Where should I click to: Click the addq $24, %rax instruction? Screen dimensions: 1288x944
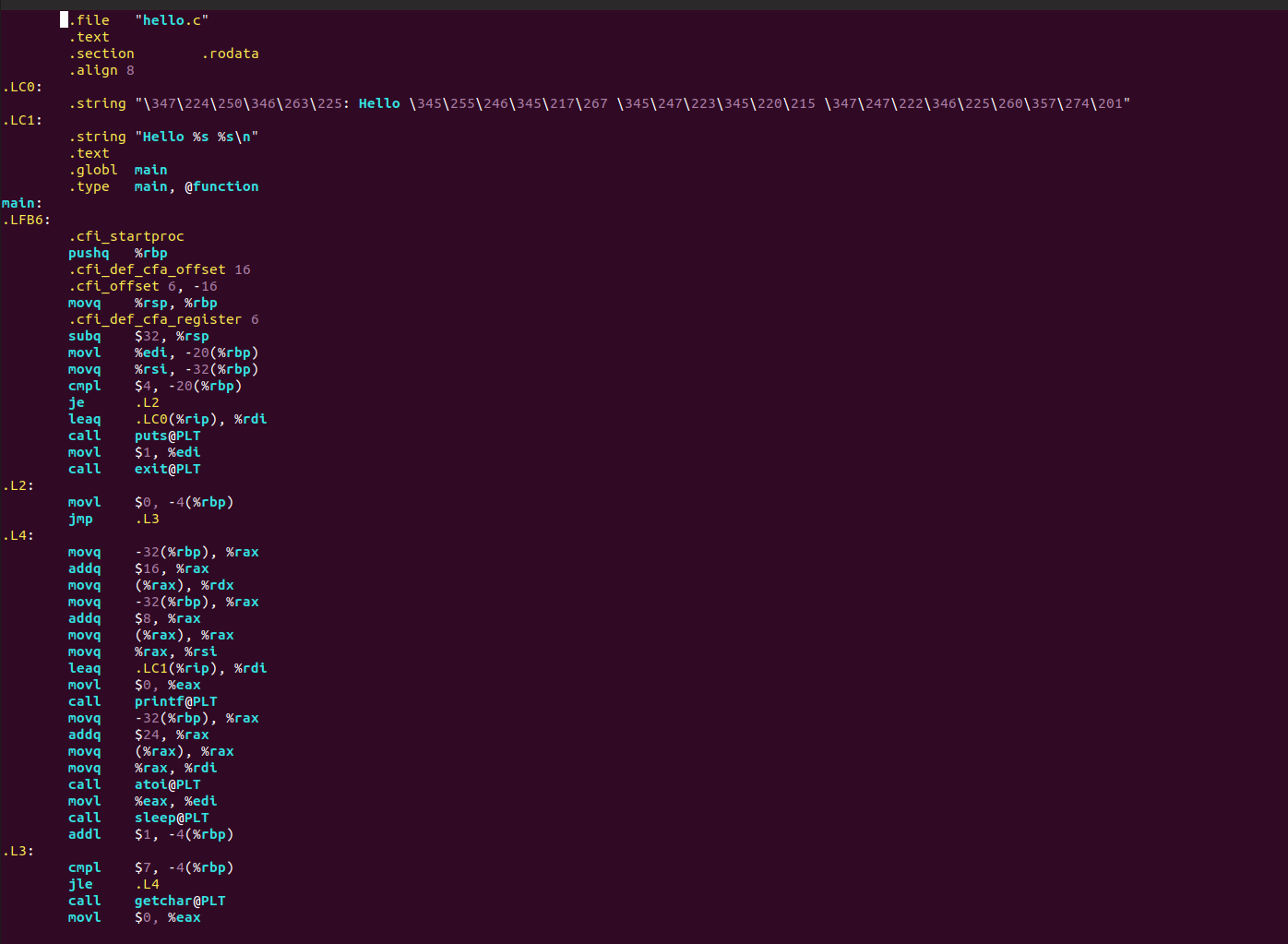pos(138,735)
